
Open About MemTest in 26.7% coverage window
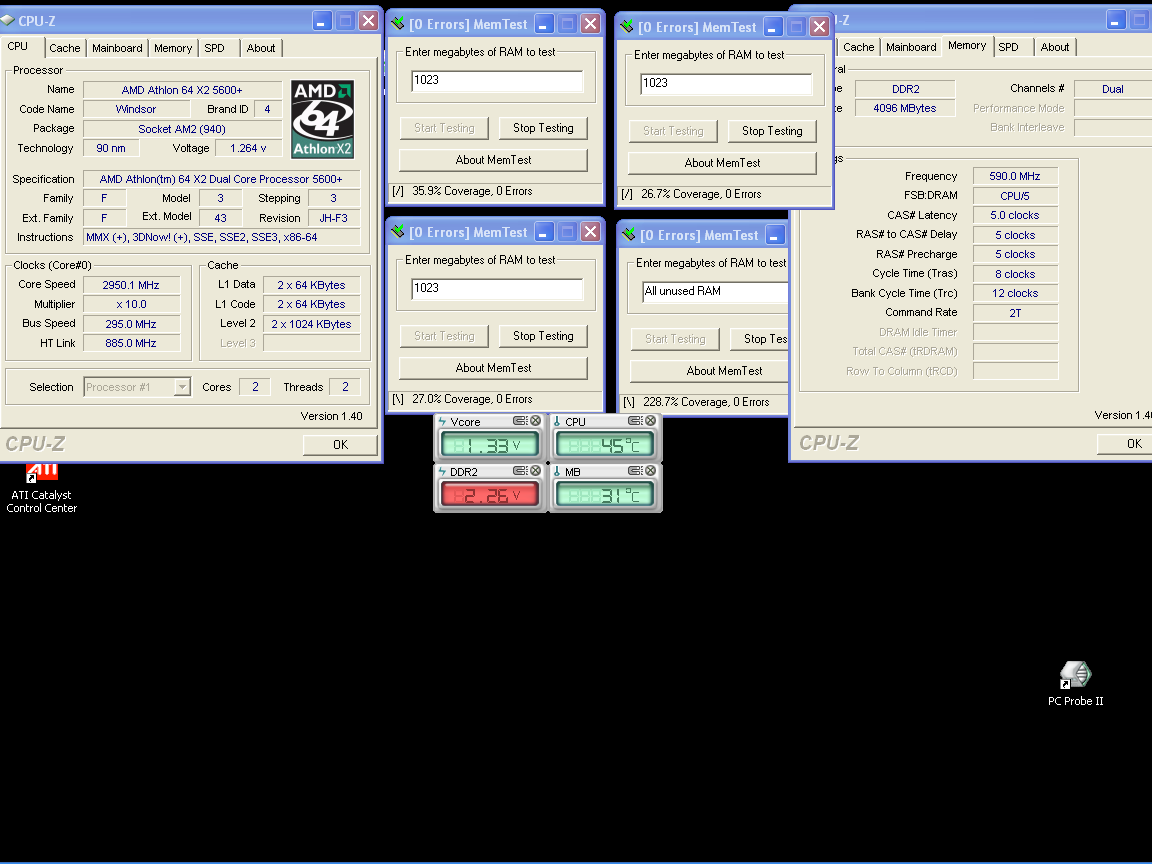click(x=722, y=163)
